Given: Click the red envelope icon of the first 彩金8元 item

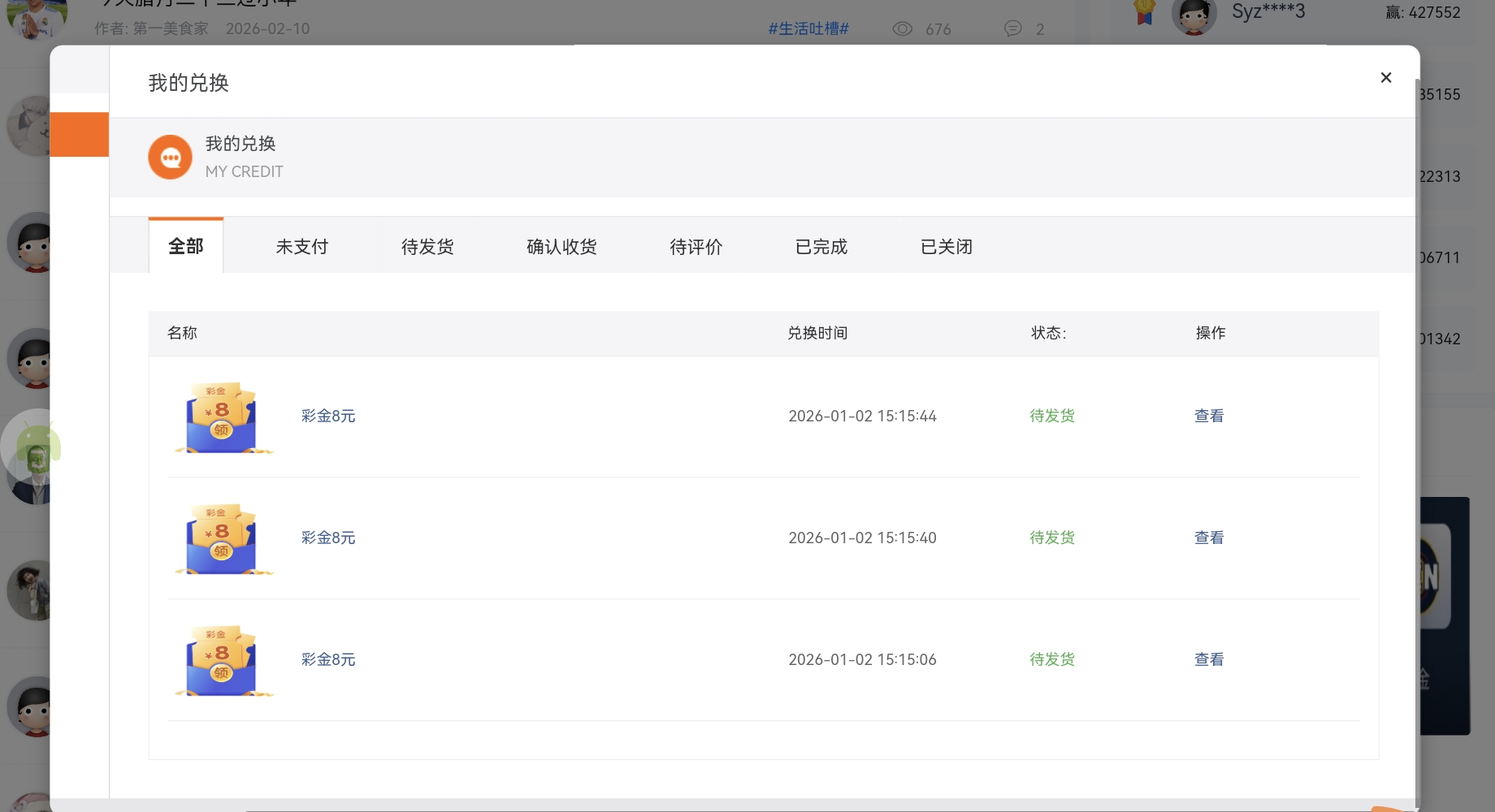Looking at the screenshot, I should tap(223, 416).
